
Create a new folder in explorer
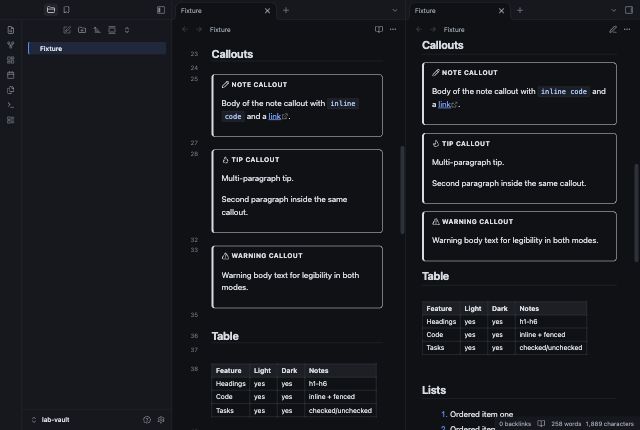click(82, 30)
